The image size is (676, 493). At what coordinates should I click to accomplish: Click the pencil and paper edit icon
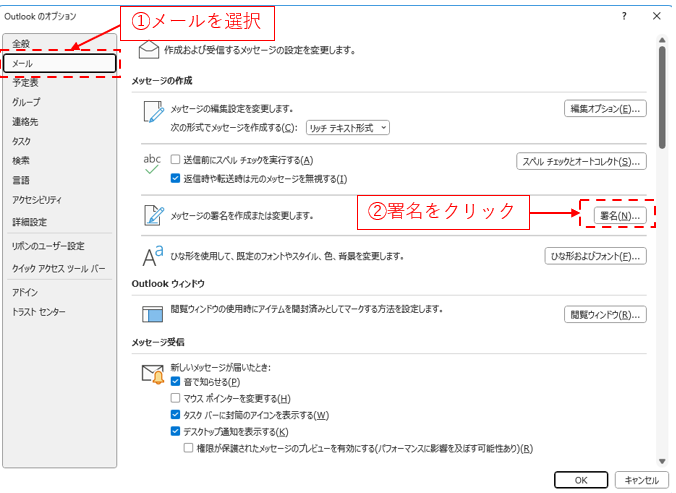pyautogui.click(x=153, y=115)
